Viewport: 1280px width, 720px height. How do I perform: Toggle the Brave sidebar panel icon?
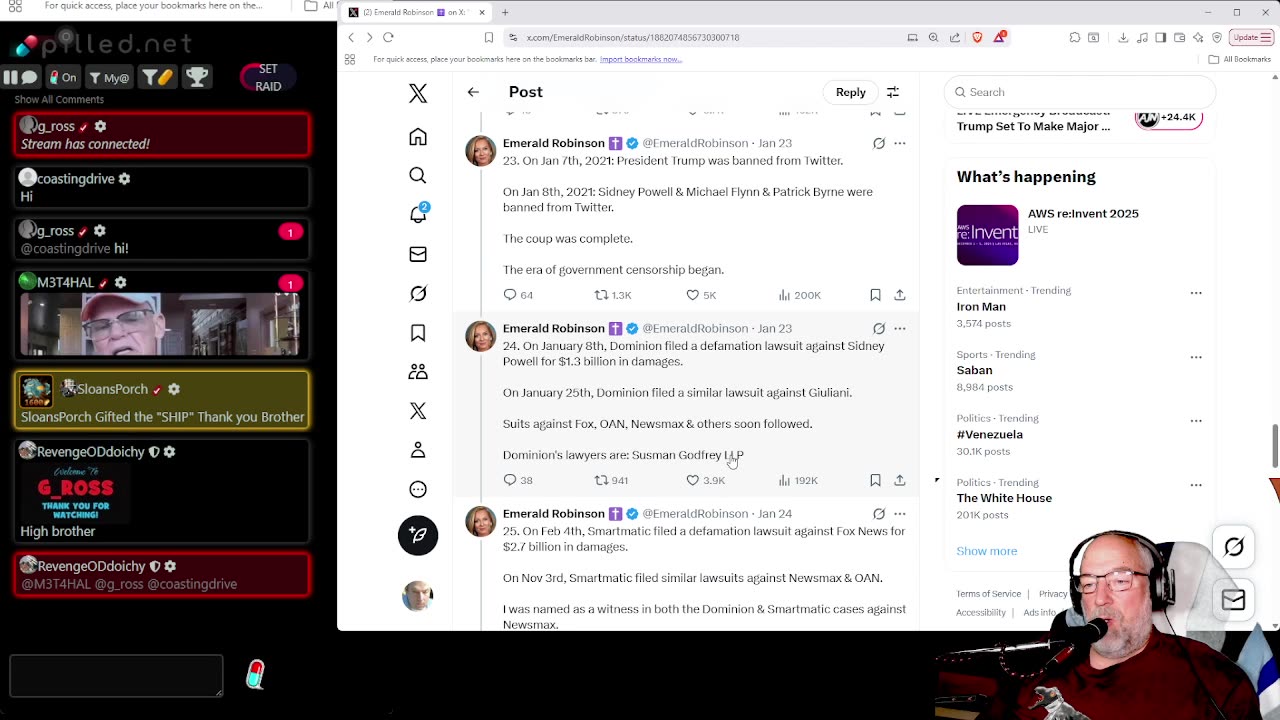1161,37
